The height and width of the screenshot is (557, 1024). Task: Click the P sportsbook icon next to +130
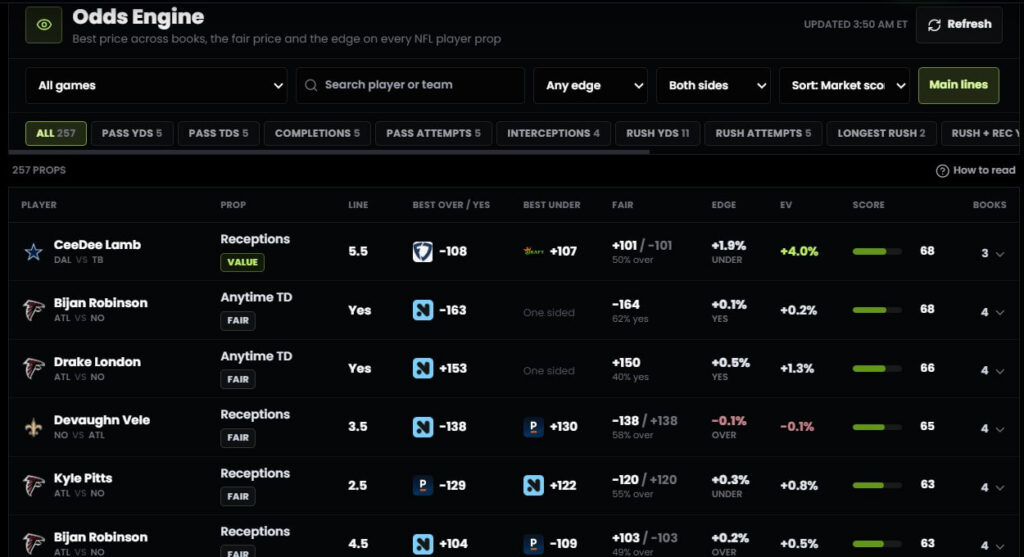click(534, 427)
